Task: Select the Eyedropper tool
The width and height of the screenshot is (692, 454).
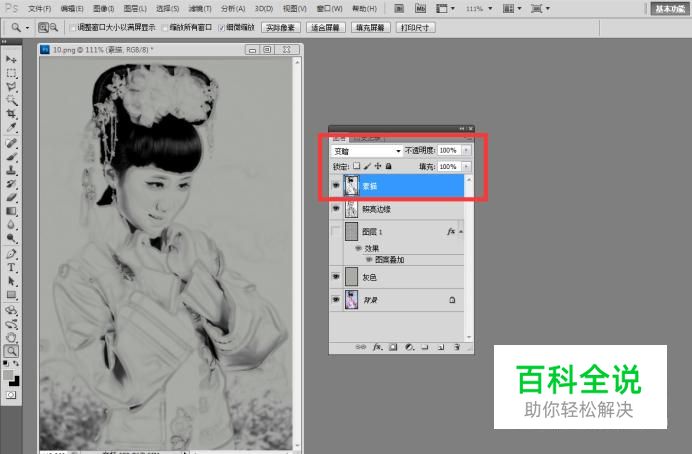Action: point(11,128)
